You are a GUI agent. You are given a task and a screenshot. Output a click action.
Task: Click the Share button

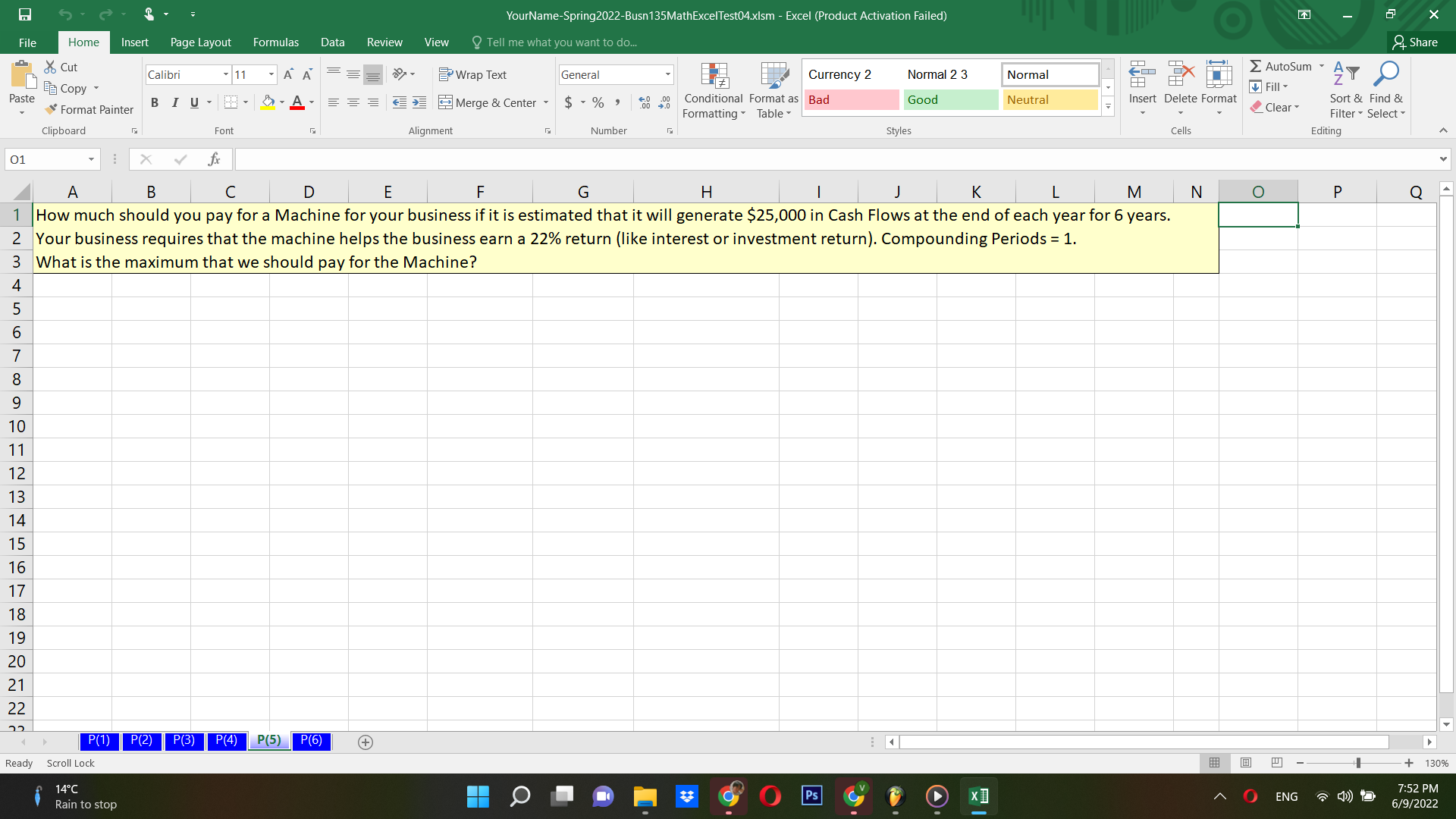coord(1415,42)
